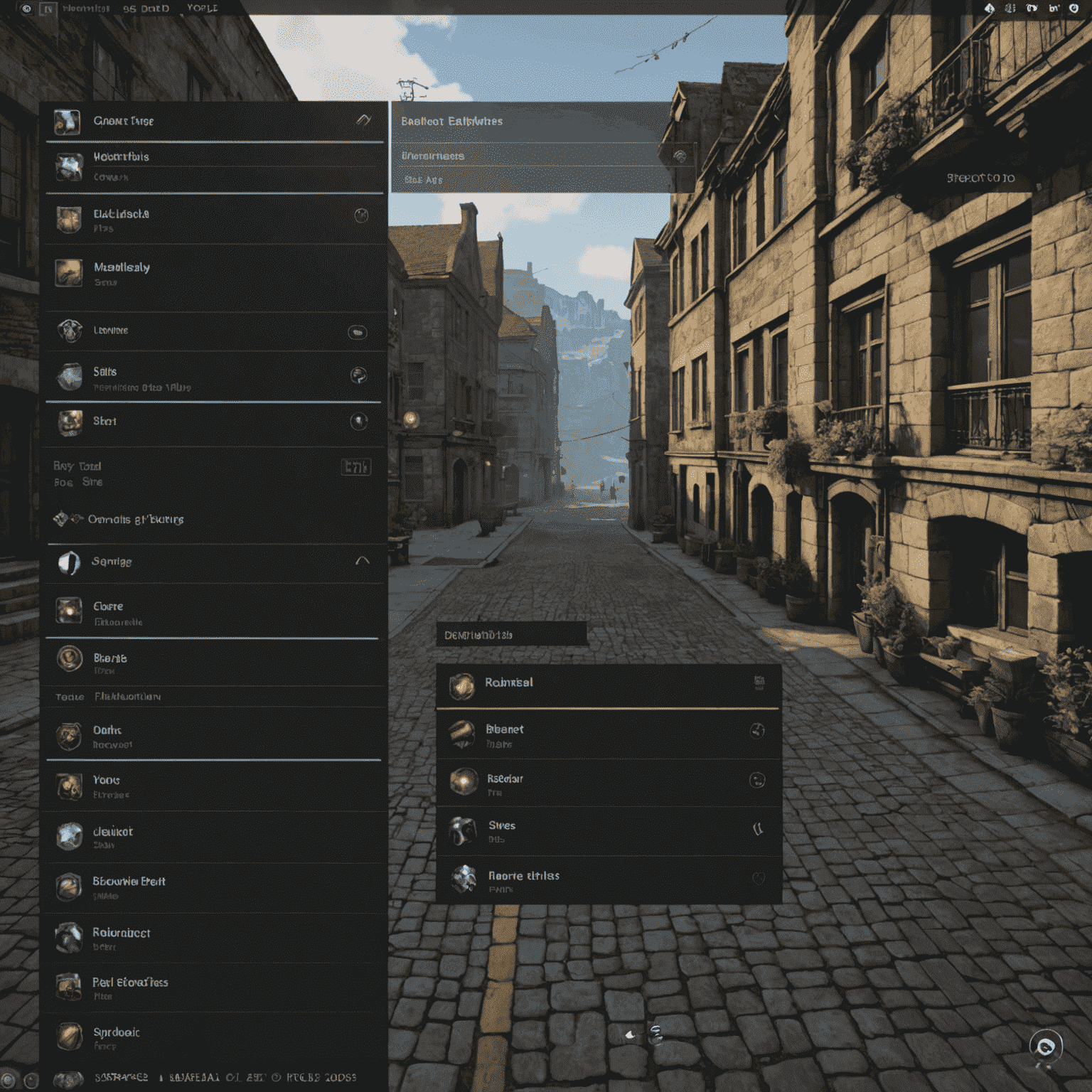Open the 'YORLE' top bar menu
1092x1092 pixels.
click(x=202, y=9)
